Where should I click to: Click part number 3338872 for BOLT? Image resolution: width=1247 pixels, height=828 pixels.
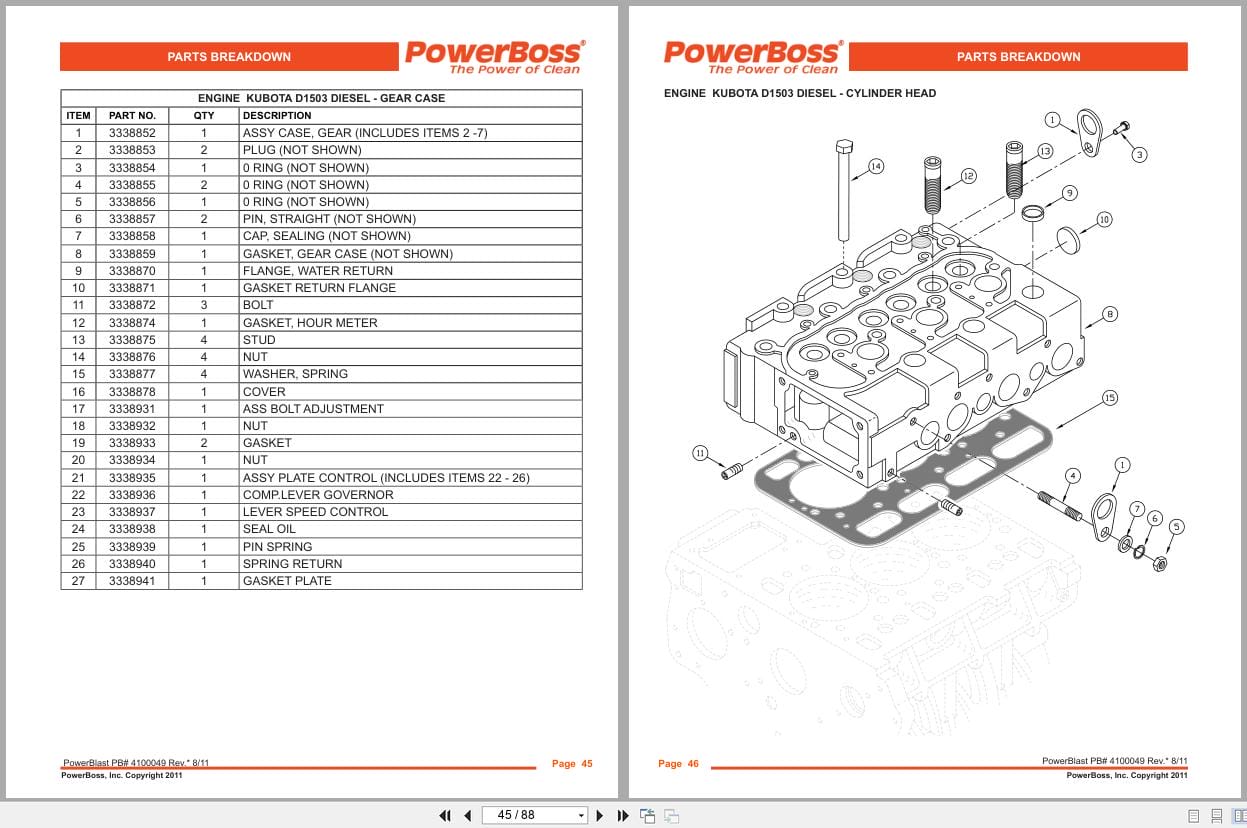(x=132, y=305)
